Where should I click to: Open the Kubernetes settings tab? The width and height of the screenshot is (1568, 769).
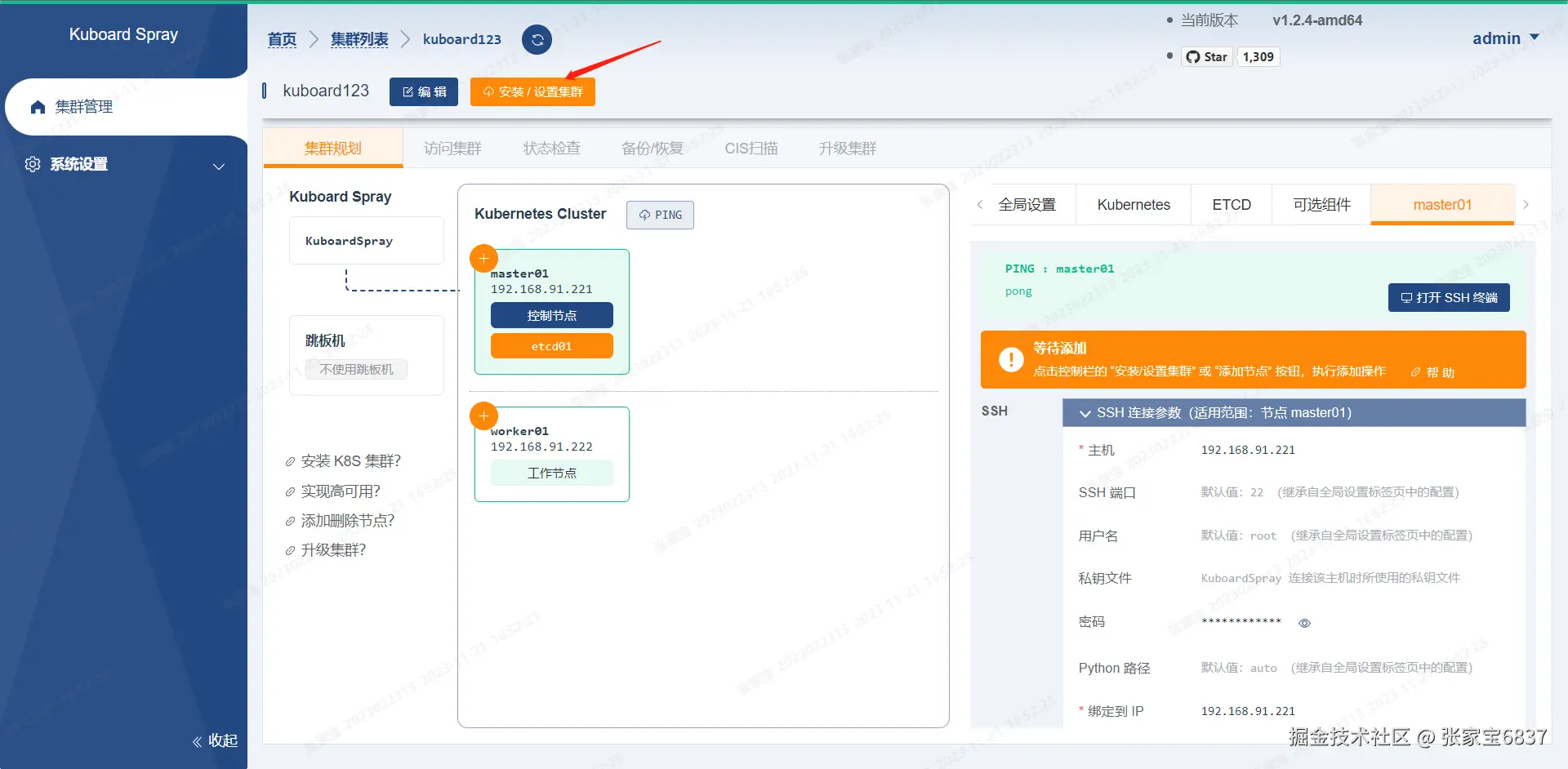pos(1134,205)
